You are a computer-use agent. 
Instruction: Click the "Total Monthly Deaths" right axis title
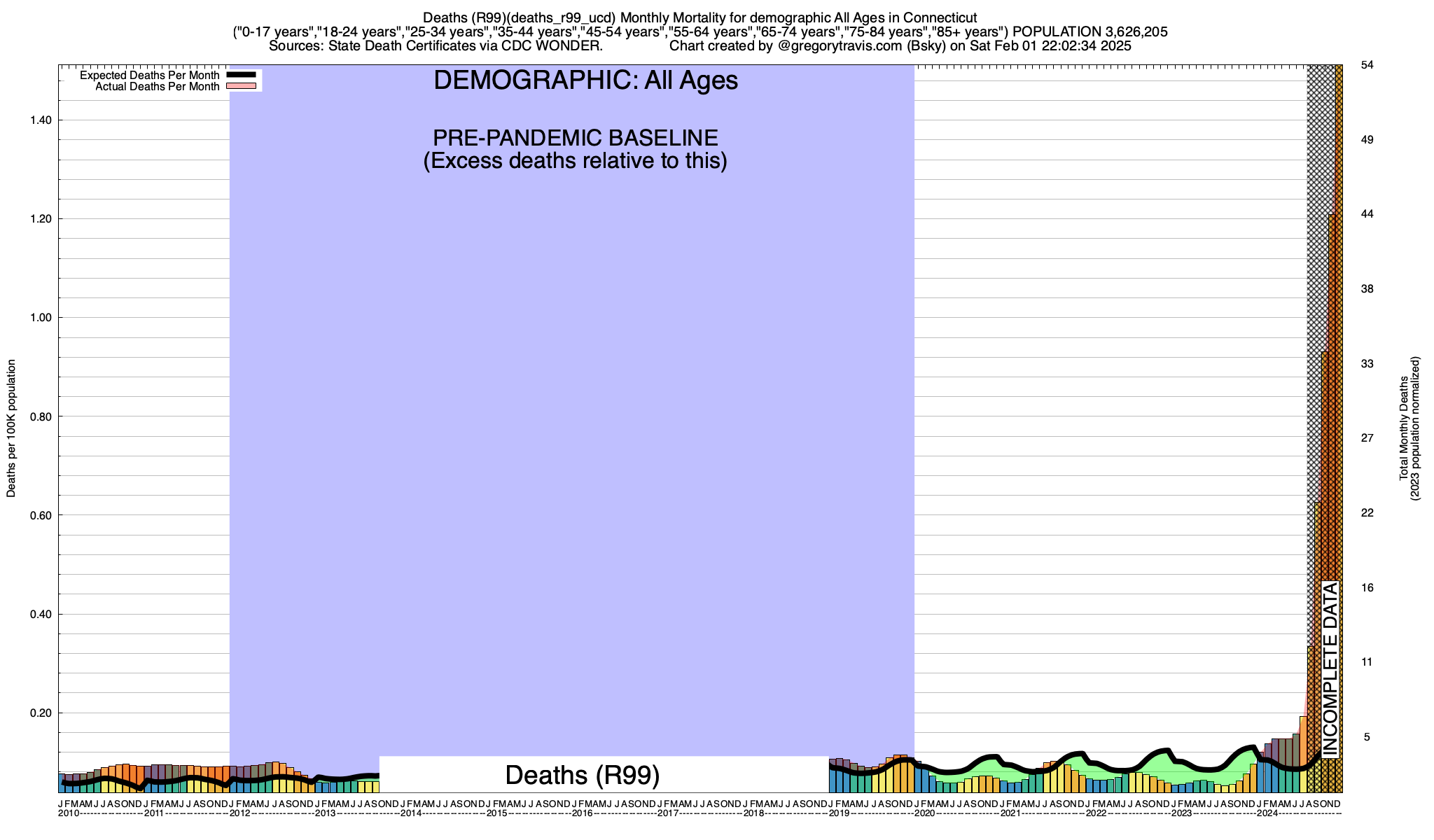[1403, 428]
